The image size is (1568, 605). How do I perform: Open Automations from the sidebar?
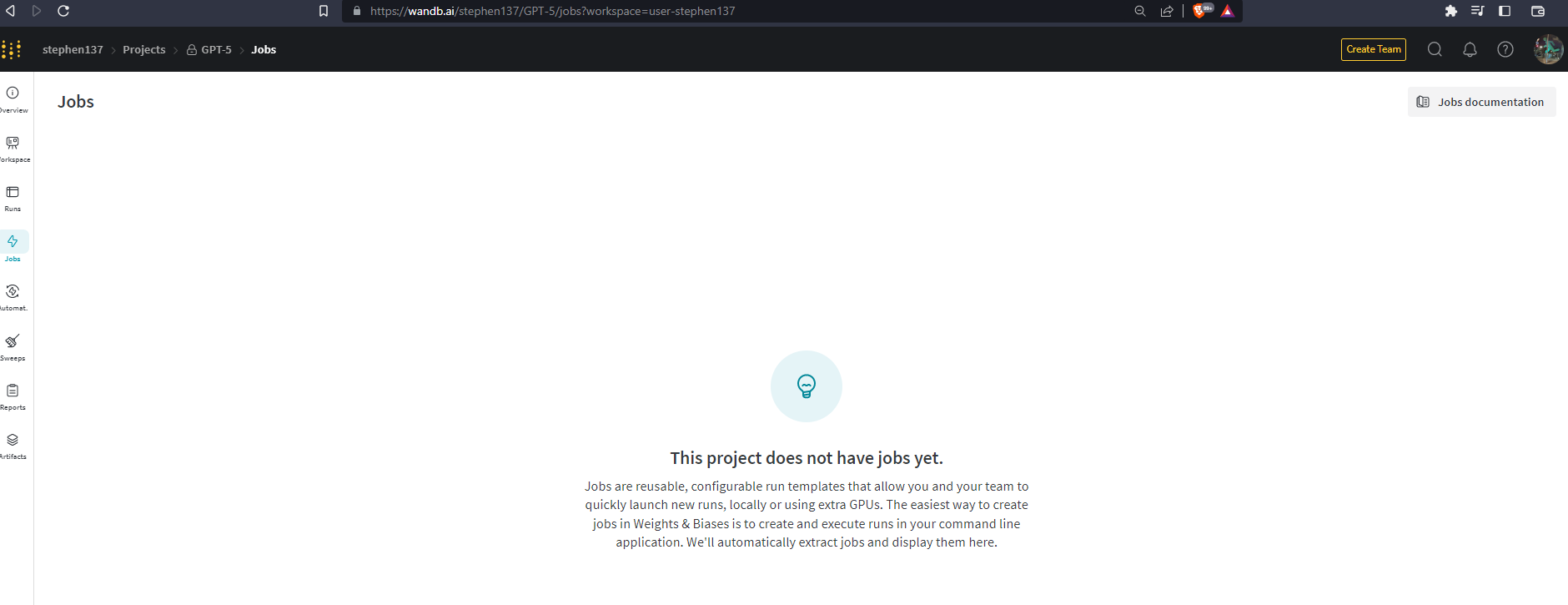(x=13, y=297)
